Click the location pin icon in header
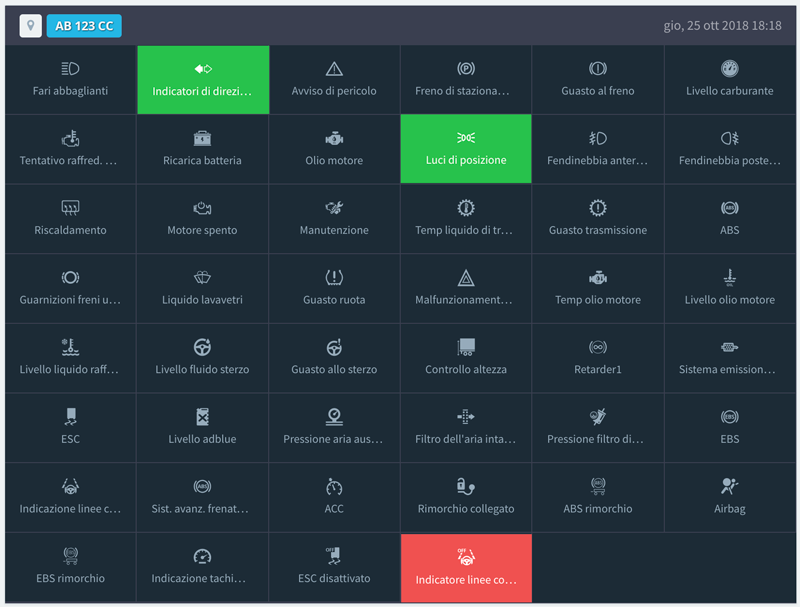 (30, 26)
